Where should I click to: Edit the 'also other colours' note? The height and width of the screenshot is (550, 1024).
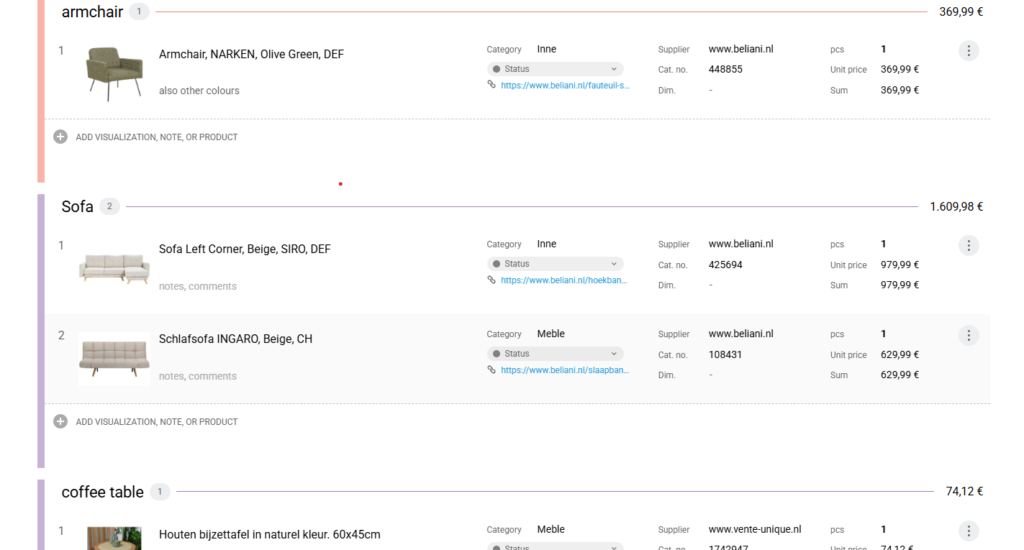[199, 91]
